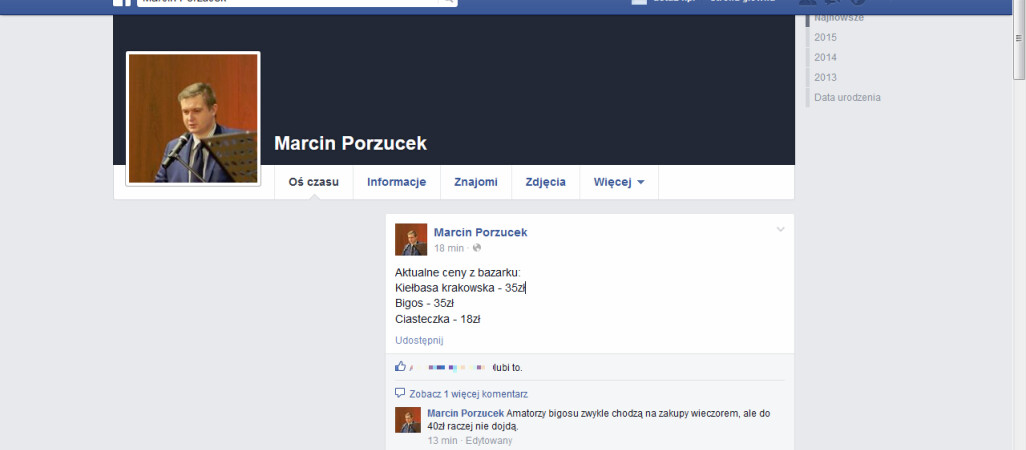The height and width of the screenshot is (450, 1026).
Task: Click the Udostępnij share link
Action: point(419,340)
